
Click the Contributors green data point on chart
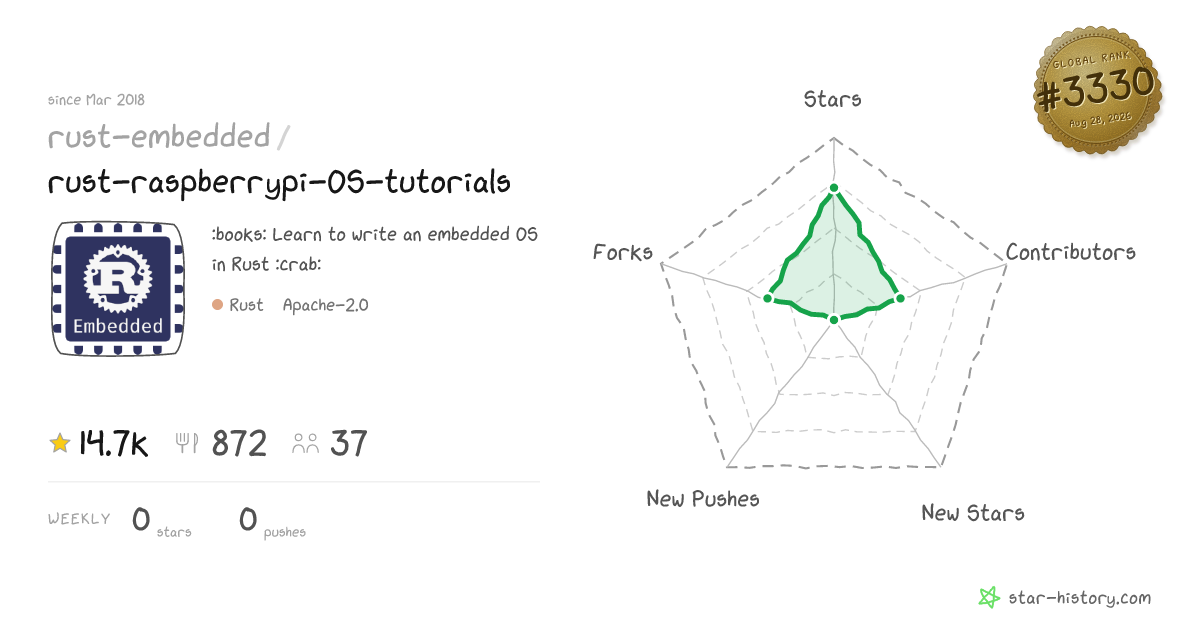[898, 298]
